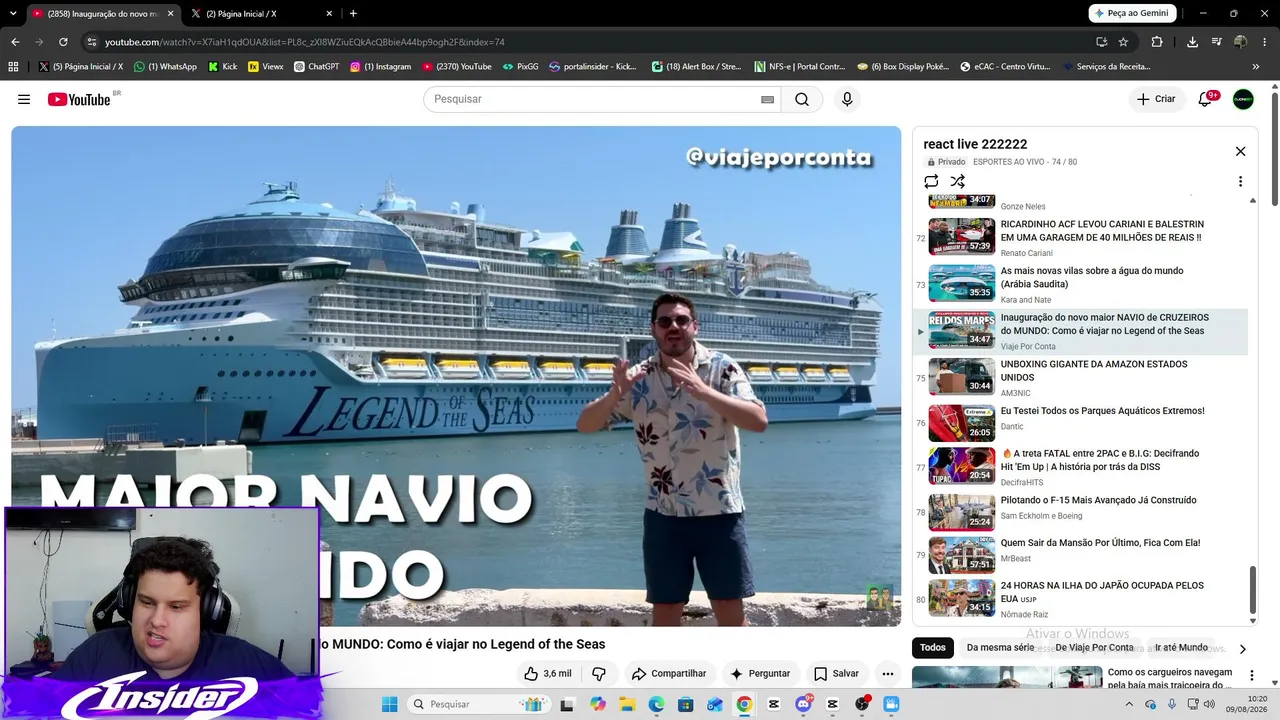Open Chrome extensions puzzle icon
The width and height of the screenshot is (1280, 720).
click(x=1157, y=42)
